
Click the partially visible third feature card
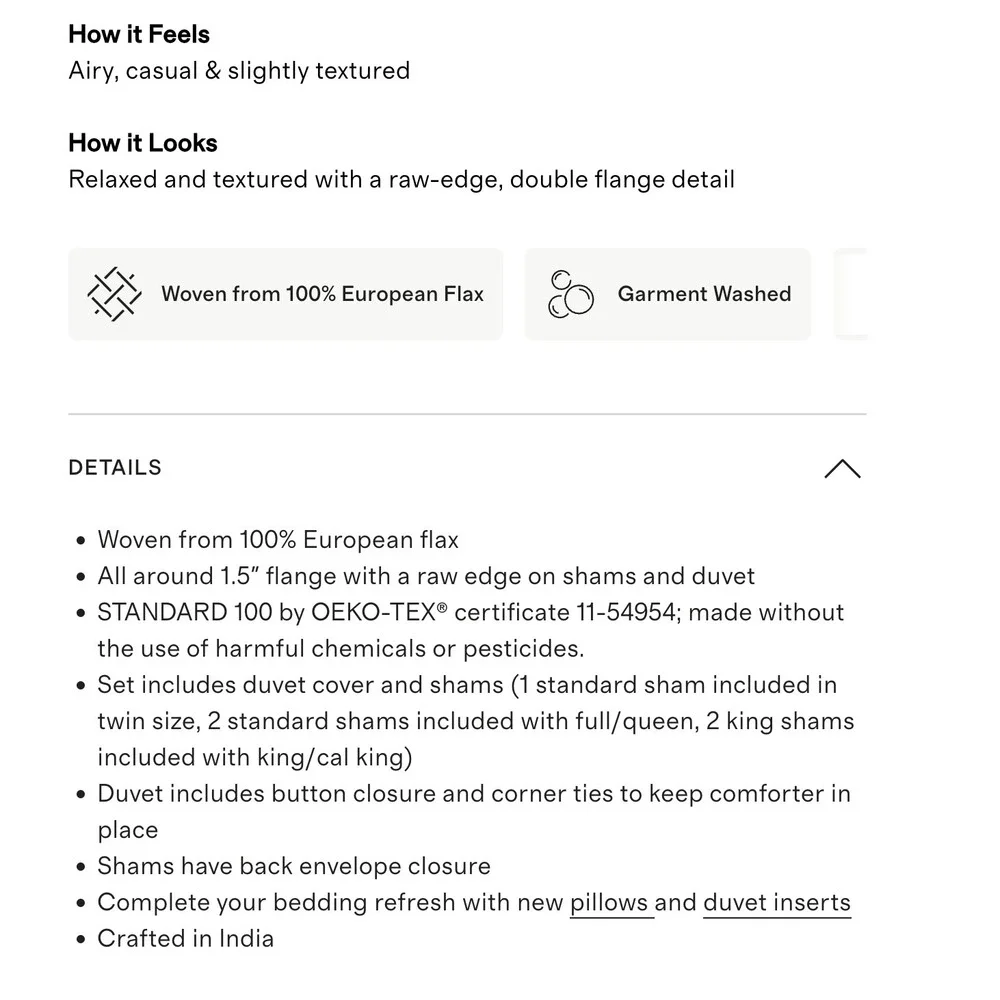851,294
